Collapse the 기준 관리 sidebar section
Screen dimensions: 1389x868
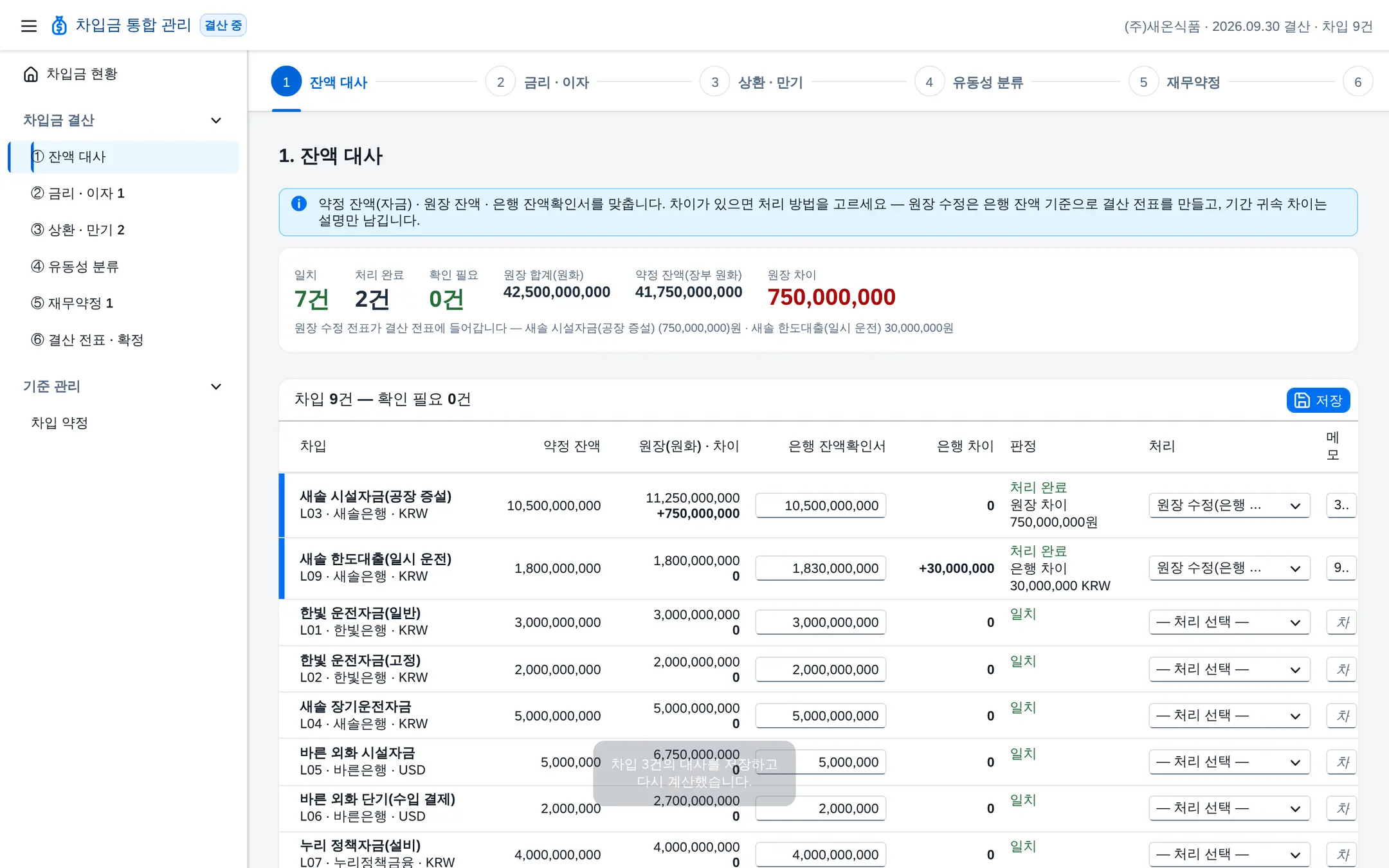pyautogui.click(x=216, y=386)
